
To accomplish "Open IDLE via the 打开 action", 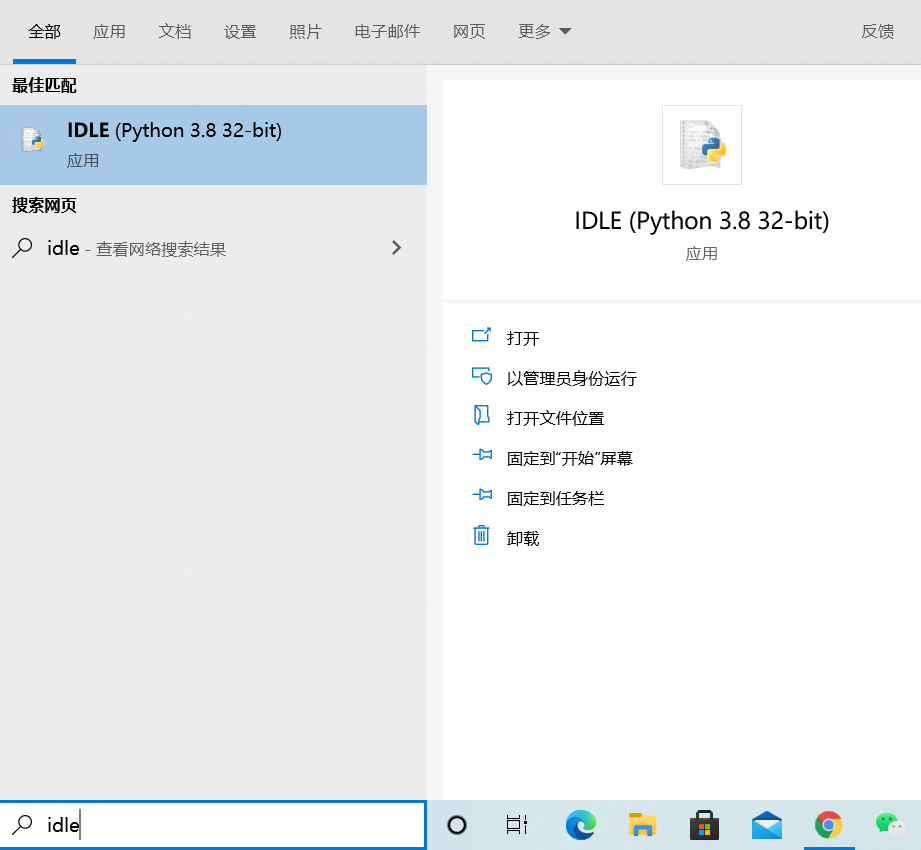I will [525, 338].
